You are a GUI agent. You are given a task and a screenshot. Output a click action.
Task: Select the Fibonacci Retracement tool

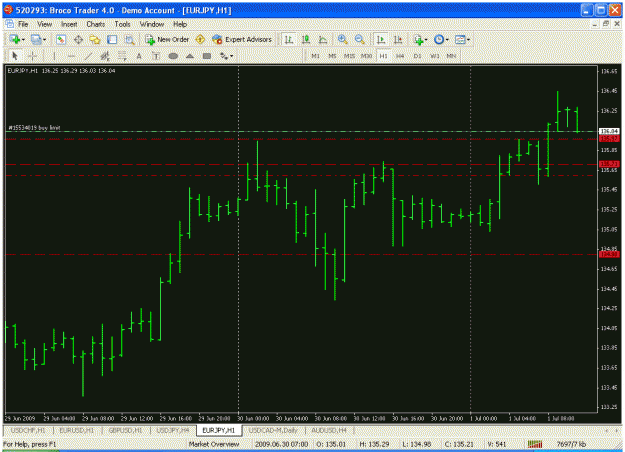pos(122,56)
